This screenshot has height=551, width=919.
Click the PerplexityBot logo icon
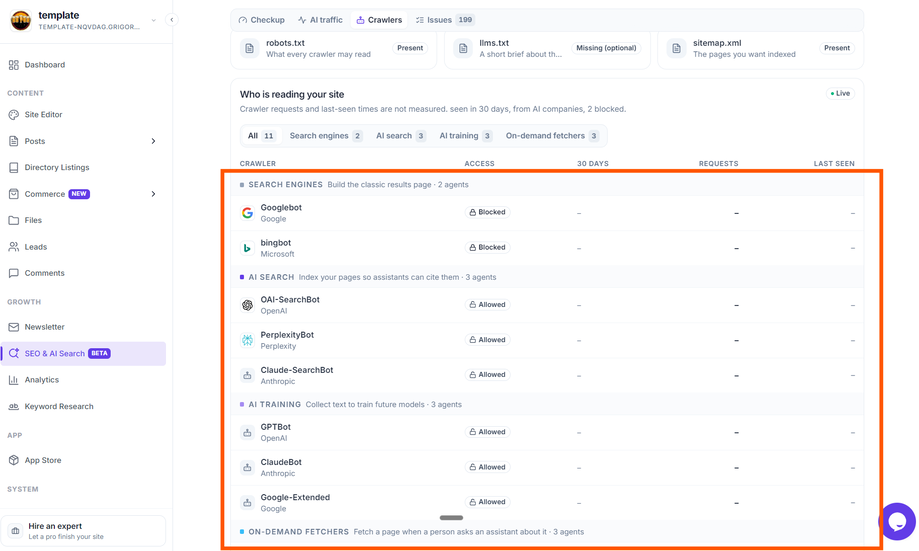(247, 340)
